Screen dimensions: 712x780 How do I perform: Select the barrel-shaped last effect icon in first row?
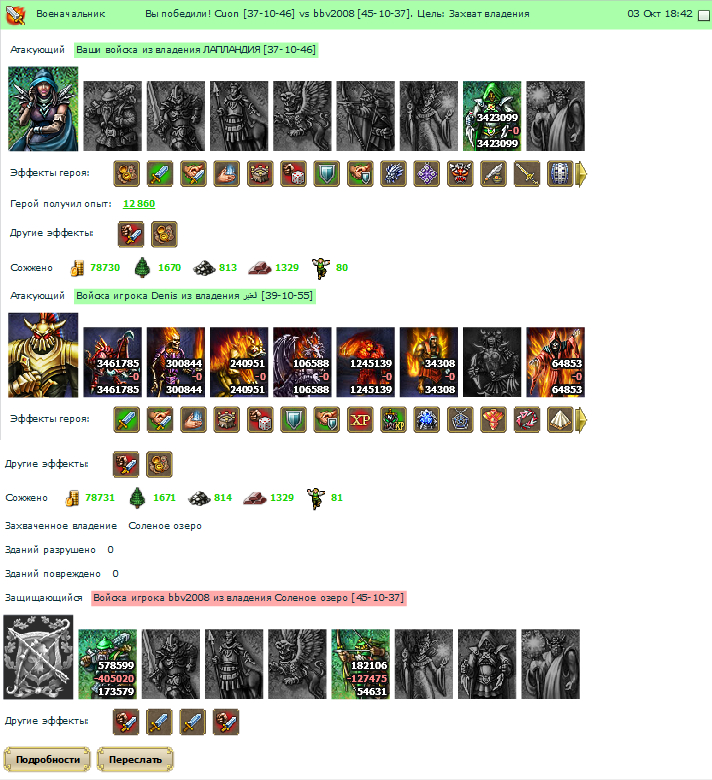click(560, 174)
